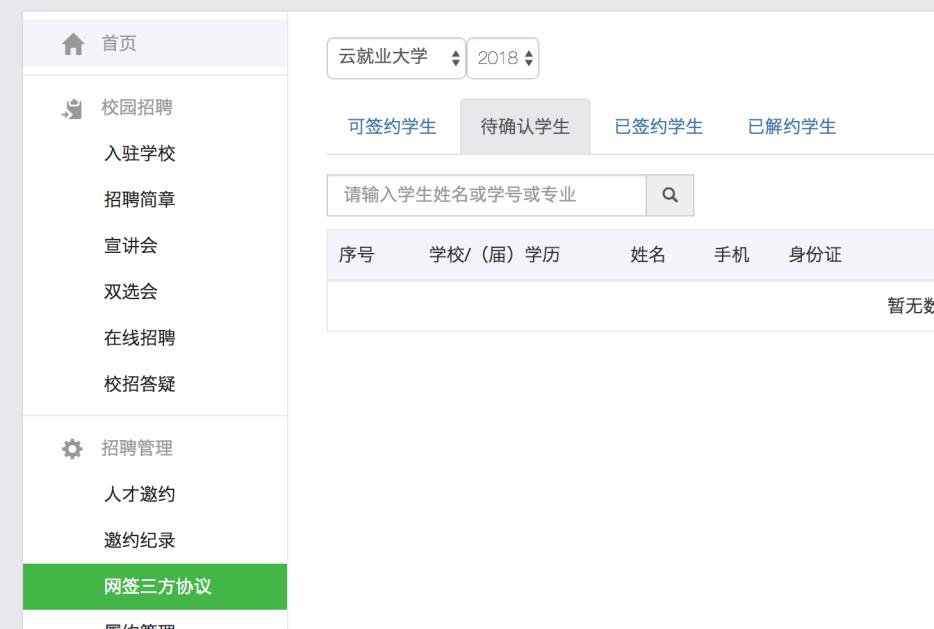Viewport: 934px width, 629px height.
Task: Select the 待确认学生 tab
Action: pos(525,127)
